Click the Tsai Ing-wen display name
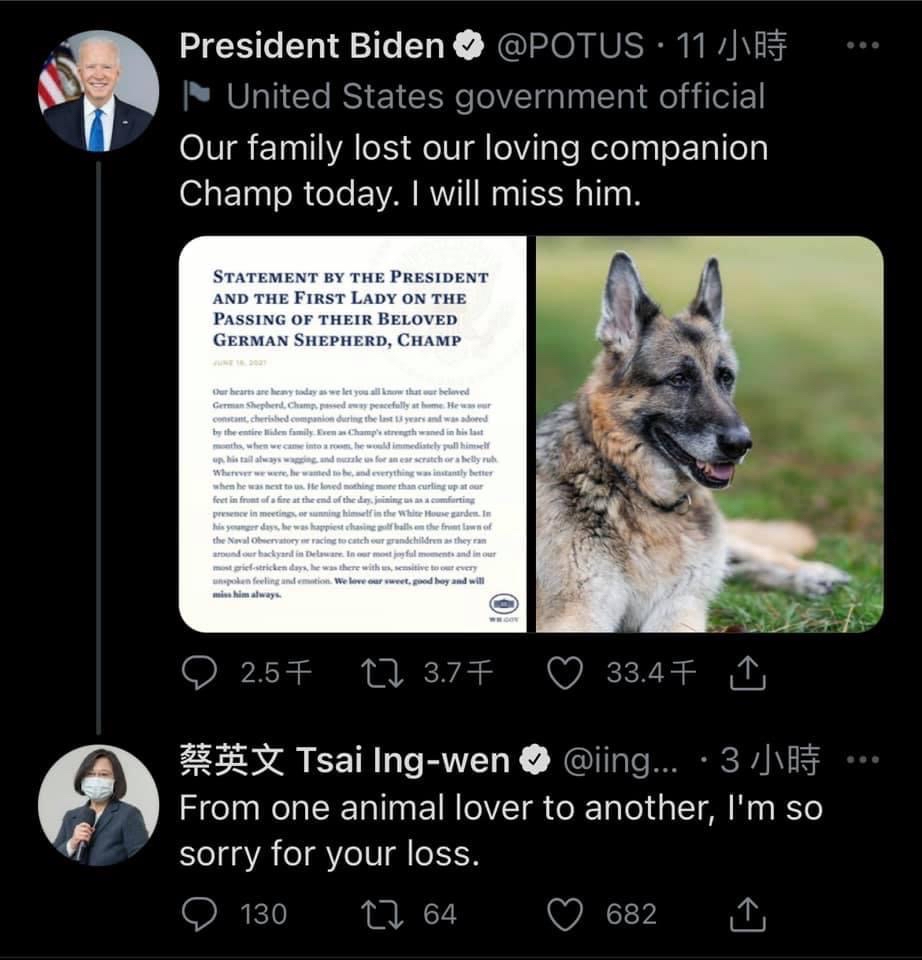Screen dimensions: 922x960 coord(345,761)
